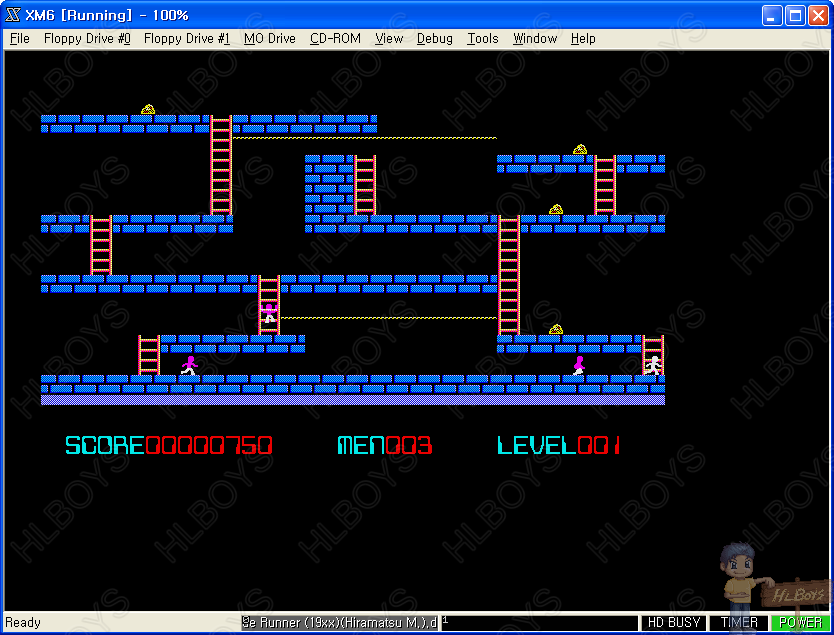Viewport: 834px width, 635px height.
Task: Click the gold pile beside the long right ladder
Action: tap(556, 209)
